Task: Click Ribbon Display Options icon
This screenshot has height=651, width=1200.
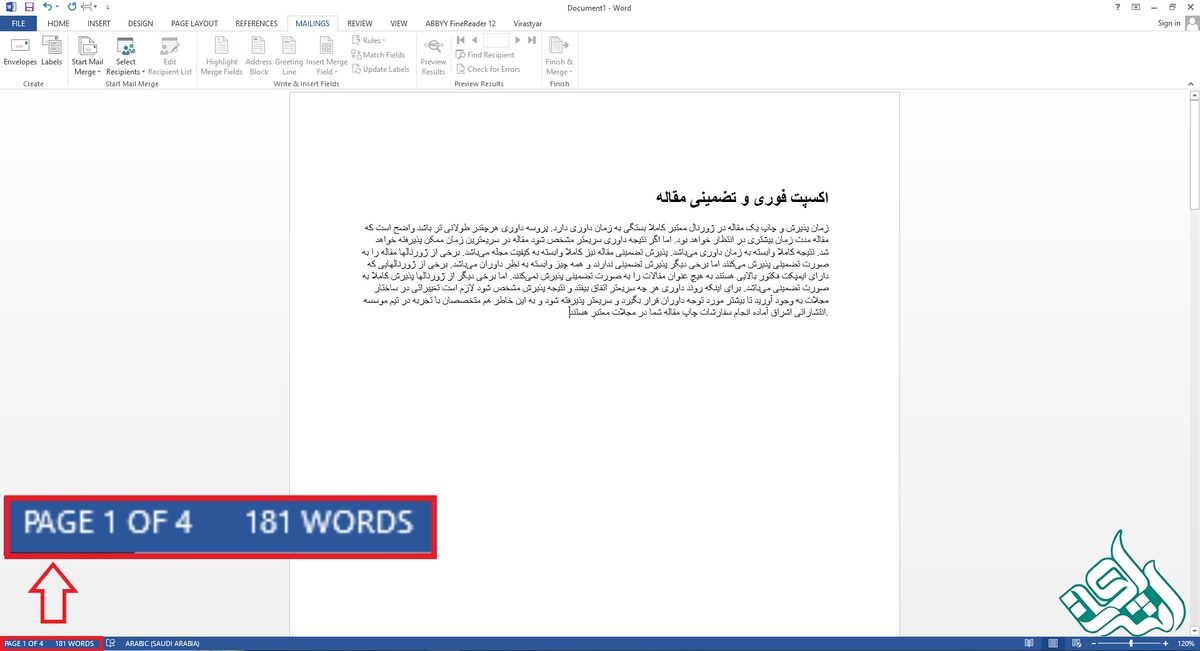Action: (1136, 7)
